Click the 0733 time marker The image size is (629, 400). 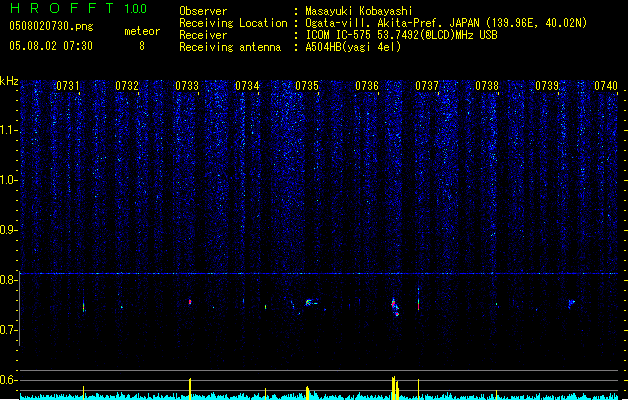[x=187, y=86]
